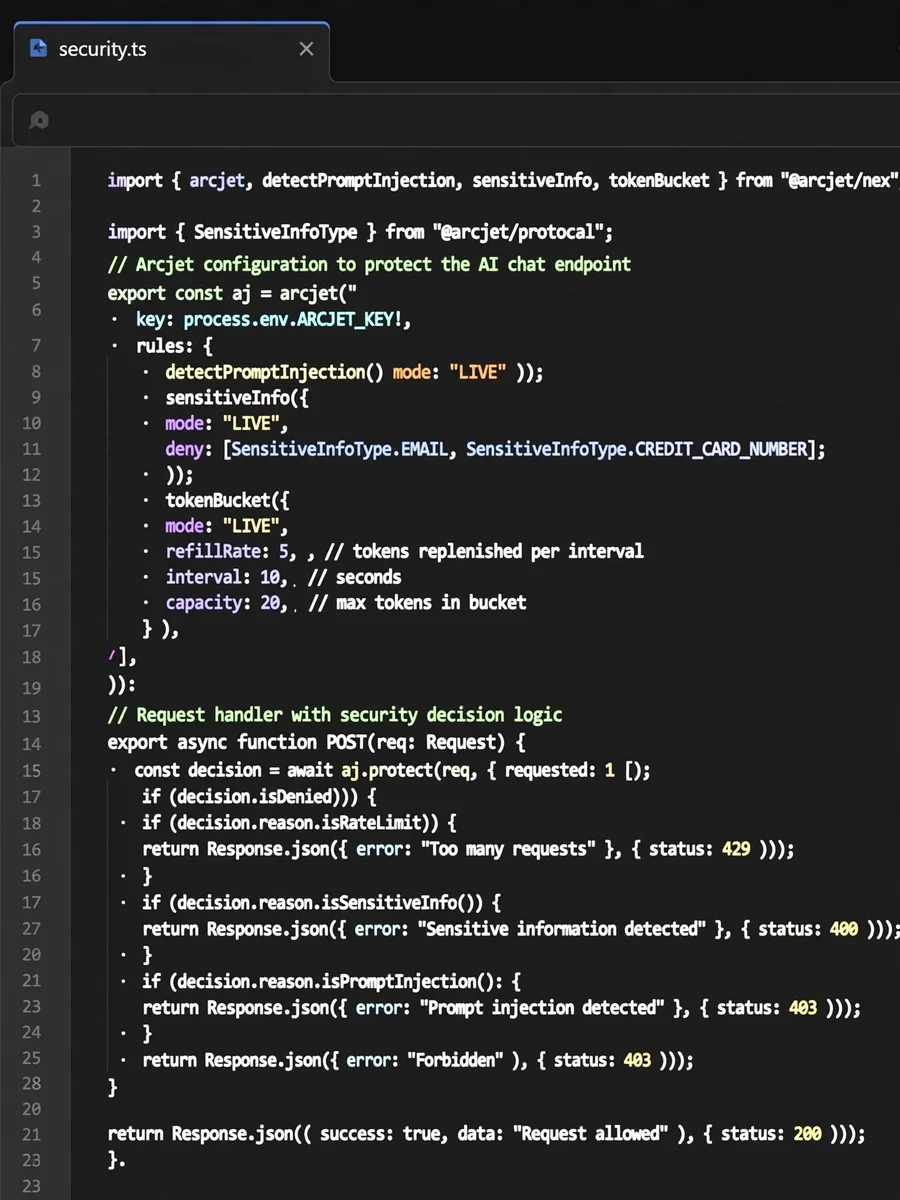Image resolution: width=900 pixels, height=1200 pixels.
Task: Click "detectPromptInjection" in the first import line
Action: point(358,180)
